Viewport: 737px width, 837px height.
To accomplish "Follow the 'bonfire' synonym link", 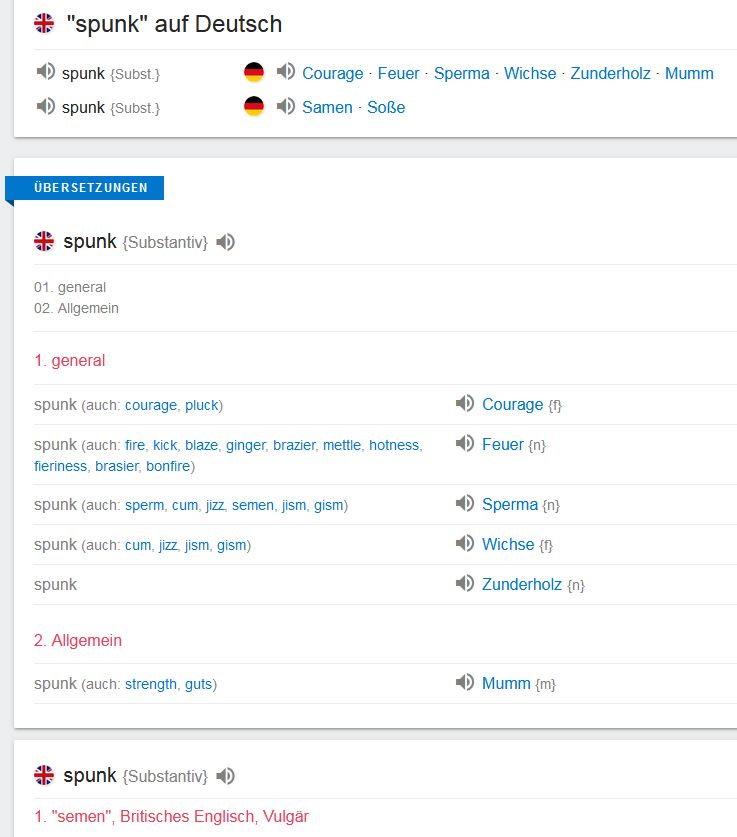I will pyautogui.click(x=168, y=466).
